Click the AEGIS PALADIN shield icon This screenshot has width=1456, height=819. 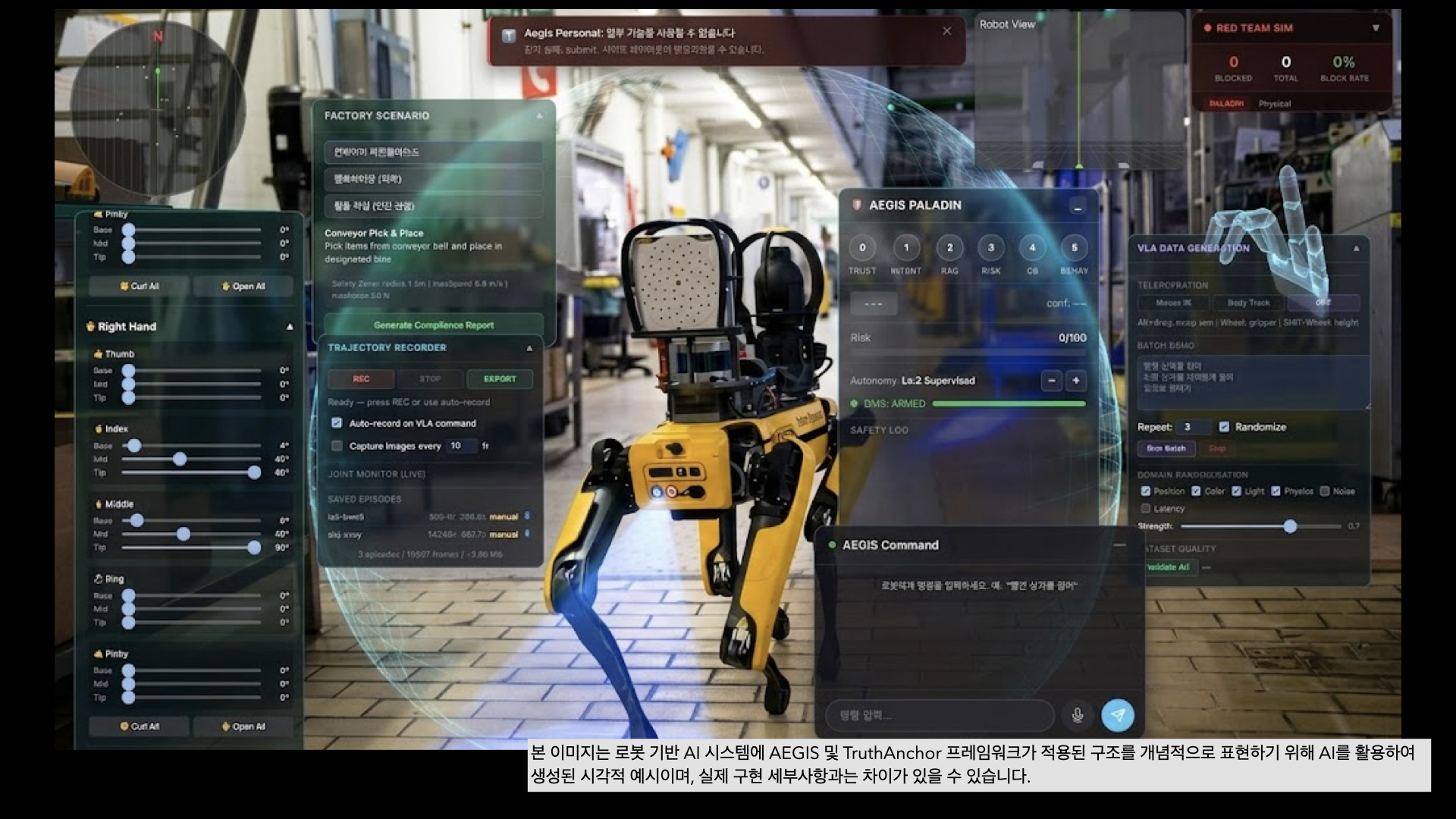pyautogui.click(x=858, y=205)
